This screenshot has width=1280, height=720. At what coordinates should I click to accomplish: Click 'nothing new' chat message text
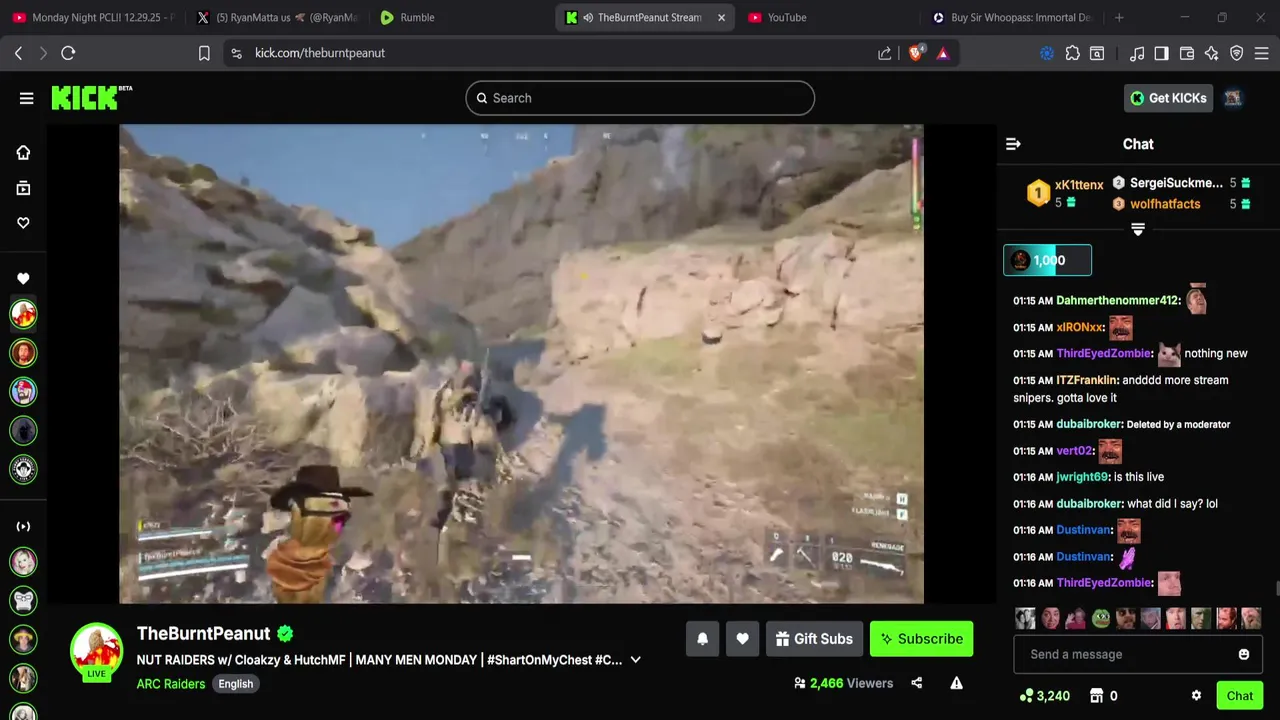(x=1216, y=353)
